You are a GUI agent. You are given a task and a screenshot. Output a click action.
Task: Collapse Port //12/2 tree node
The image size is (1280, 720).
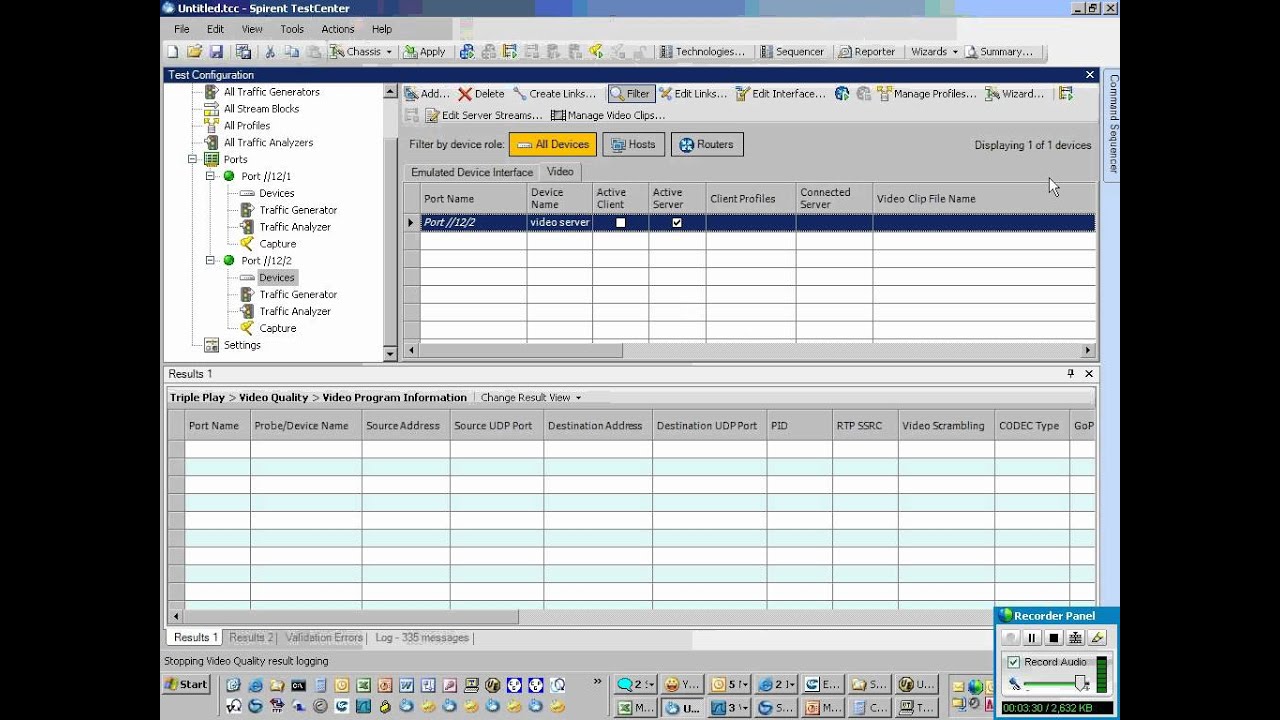(211, 261)
